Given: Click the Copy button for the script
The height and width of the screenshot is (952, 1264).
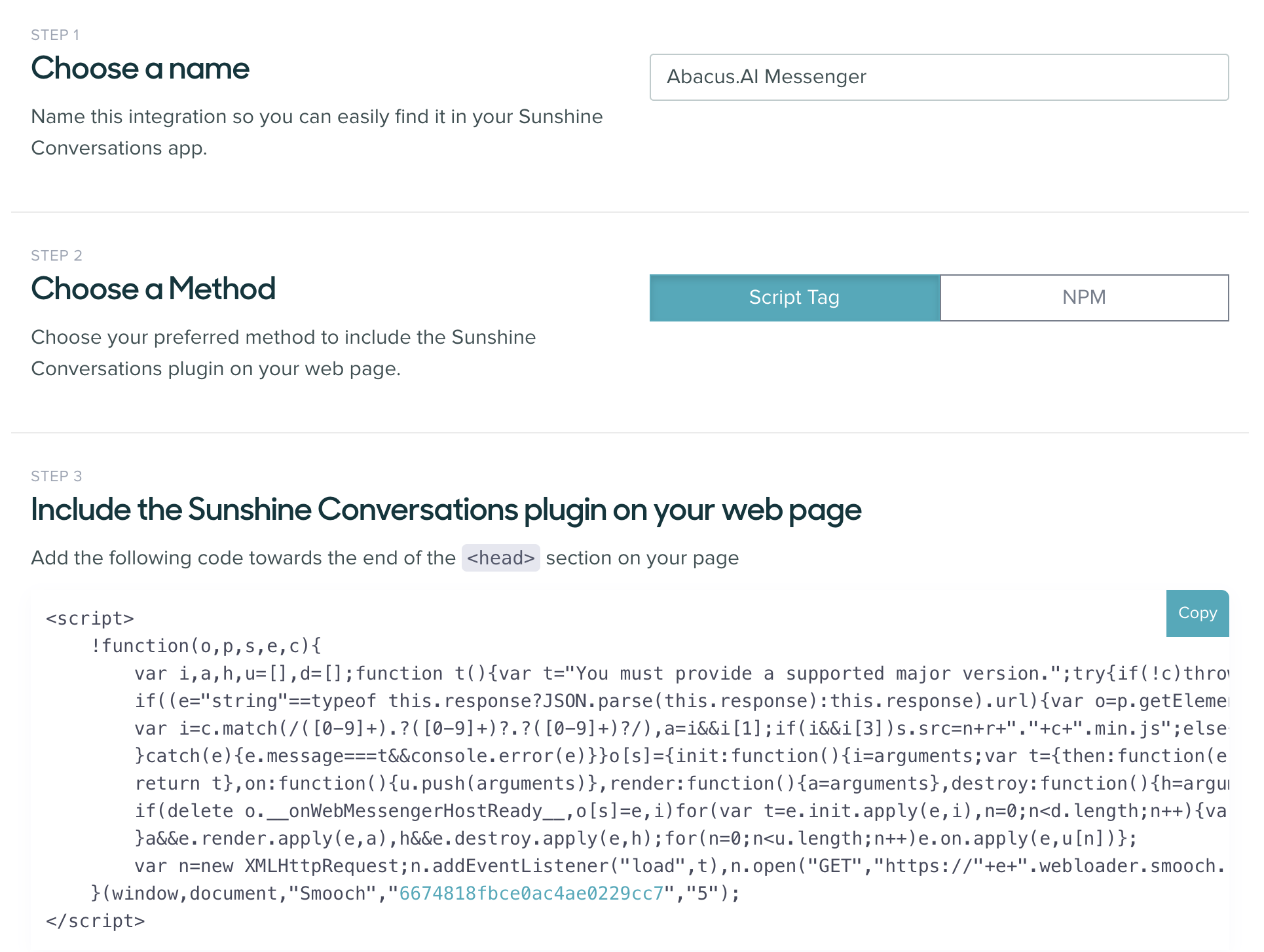Looking at the screenshot, I should point(1197,613).
